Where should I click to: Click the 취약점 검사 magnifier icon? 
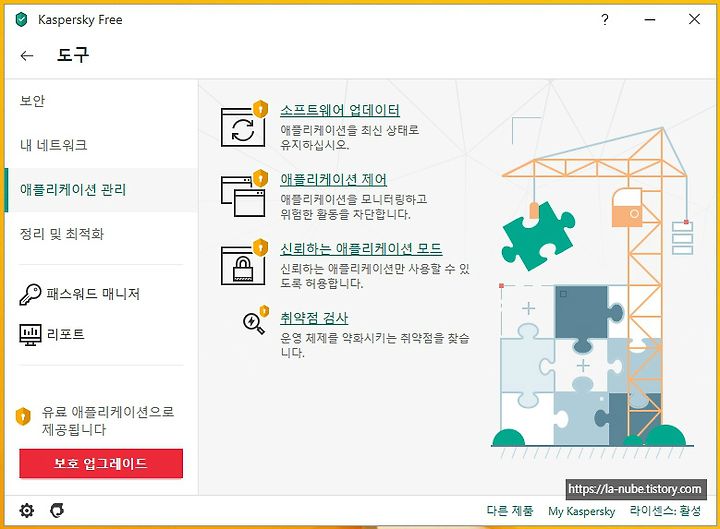pos(255,320)
